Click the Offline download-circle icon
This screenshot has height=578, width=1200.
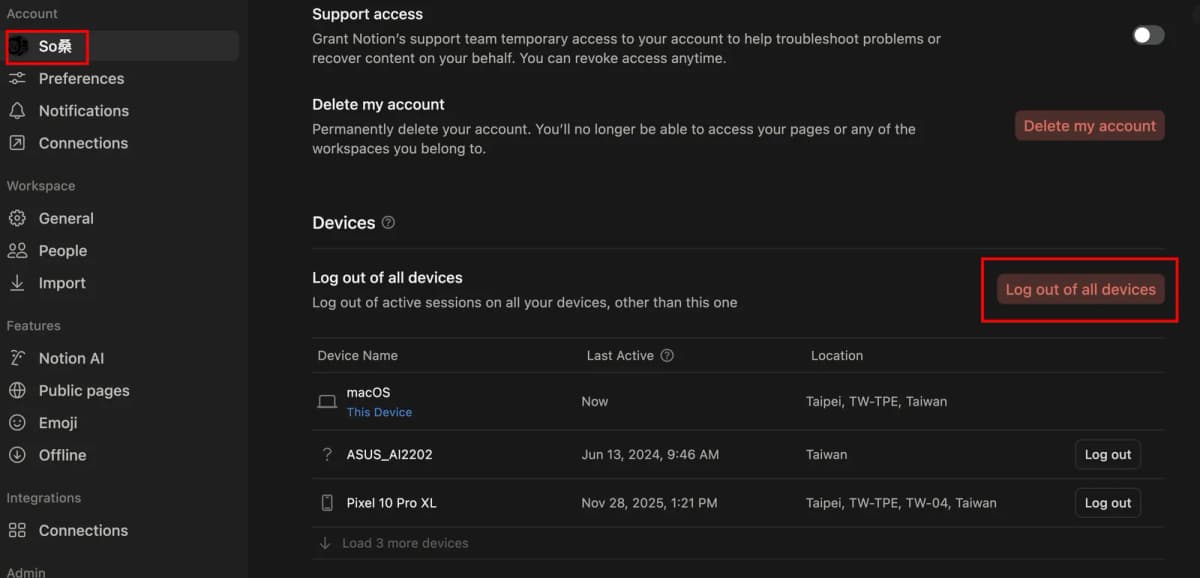pyautogui.click(x=17, y=455)
